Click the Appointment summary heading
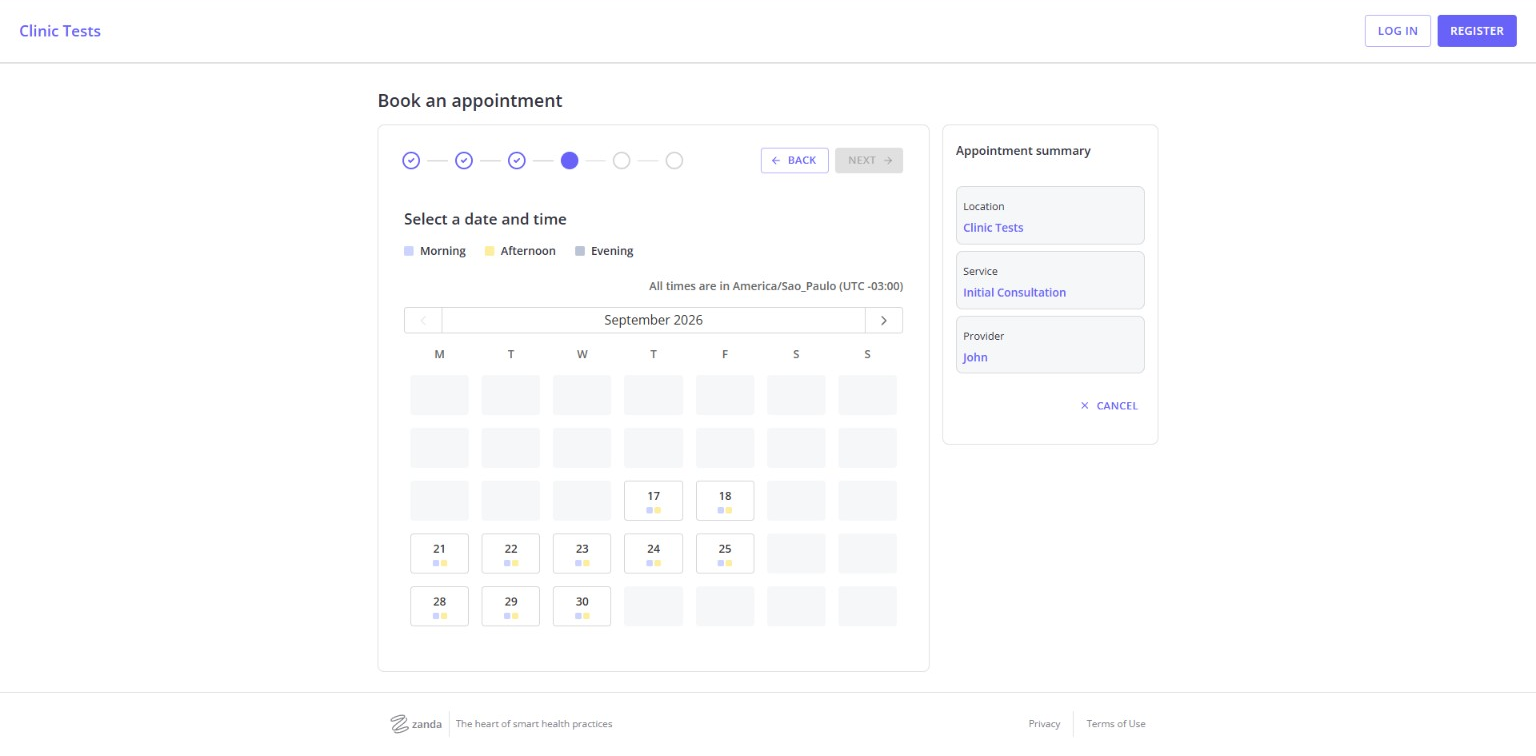 [1023, 151]
